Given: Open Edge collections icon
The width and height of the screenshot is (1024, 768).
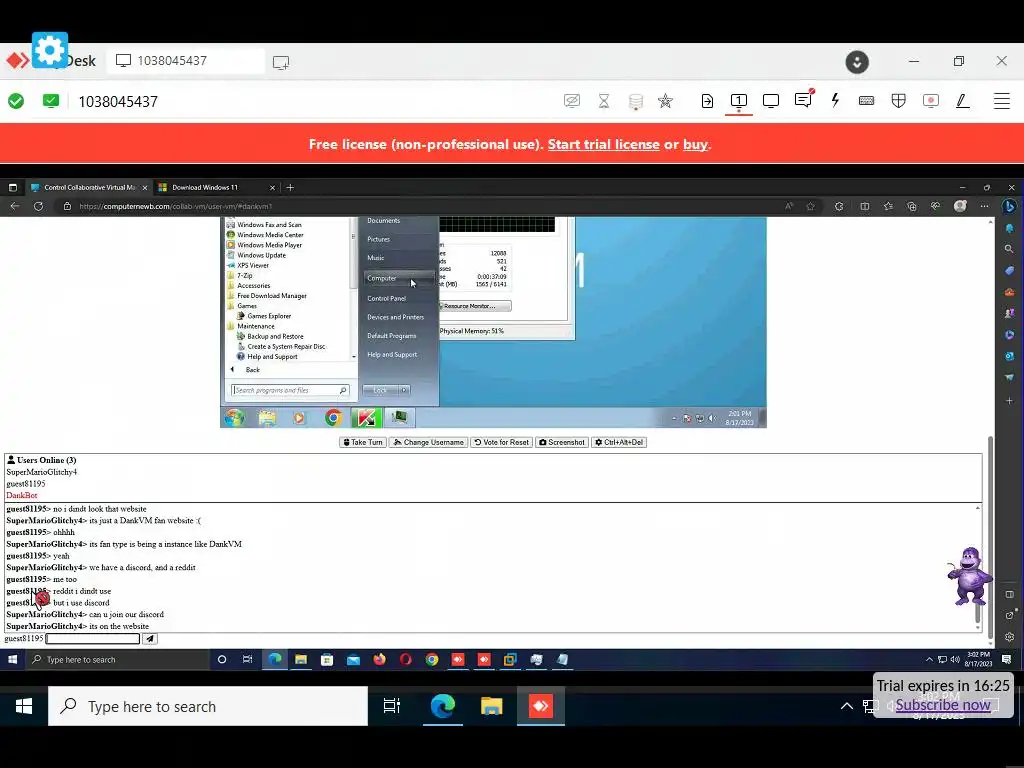Looking at the screenshot, I should point(912,206).
